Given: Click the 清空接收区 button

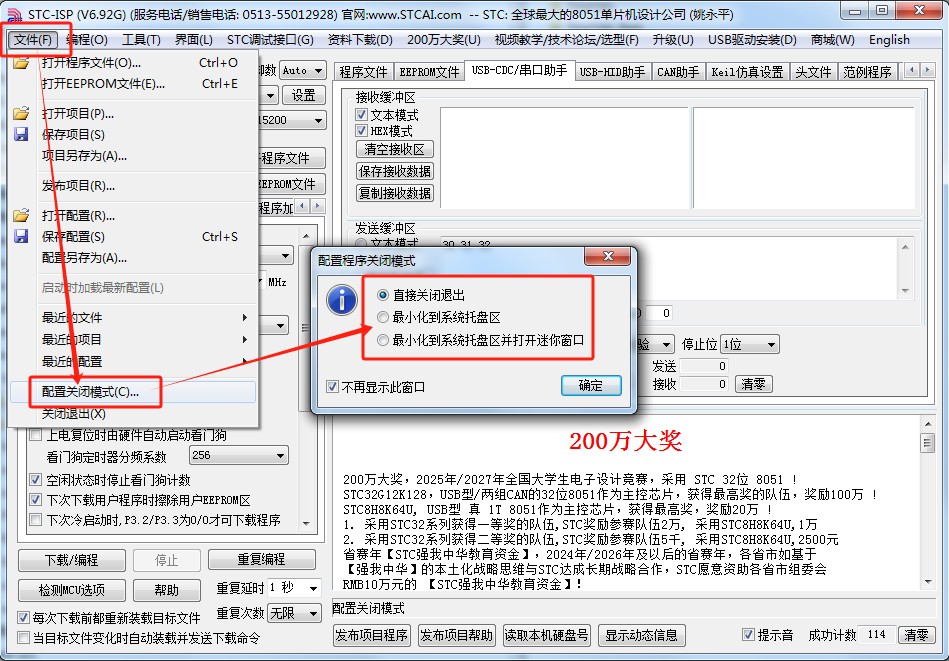Looking at the screenshot, I should (395, 149).
